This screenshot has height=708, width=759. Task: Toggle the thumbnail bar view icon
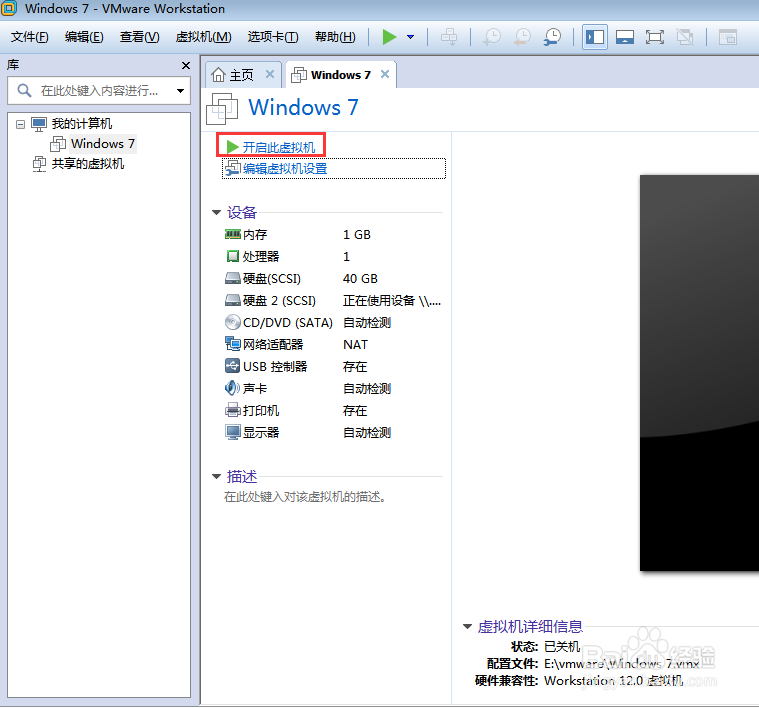[625, 37]
